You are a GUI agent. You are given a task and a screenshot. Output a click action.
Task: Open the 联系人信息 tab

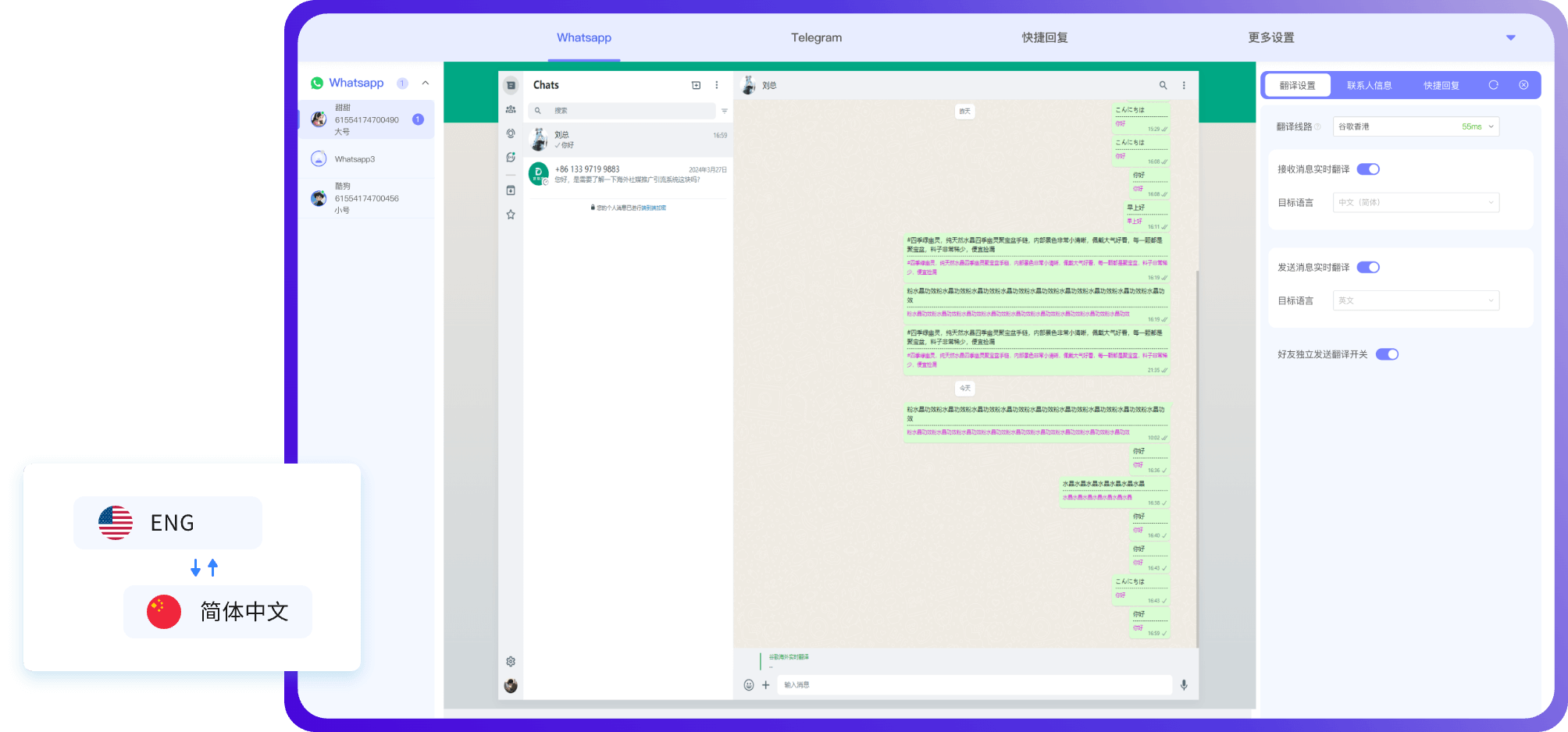pos(1369,85)
